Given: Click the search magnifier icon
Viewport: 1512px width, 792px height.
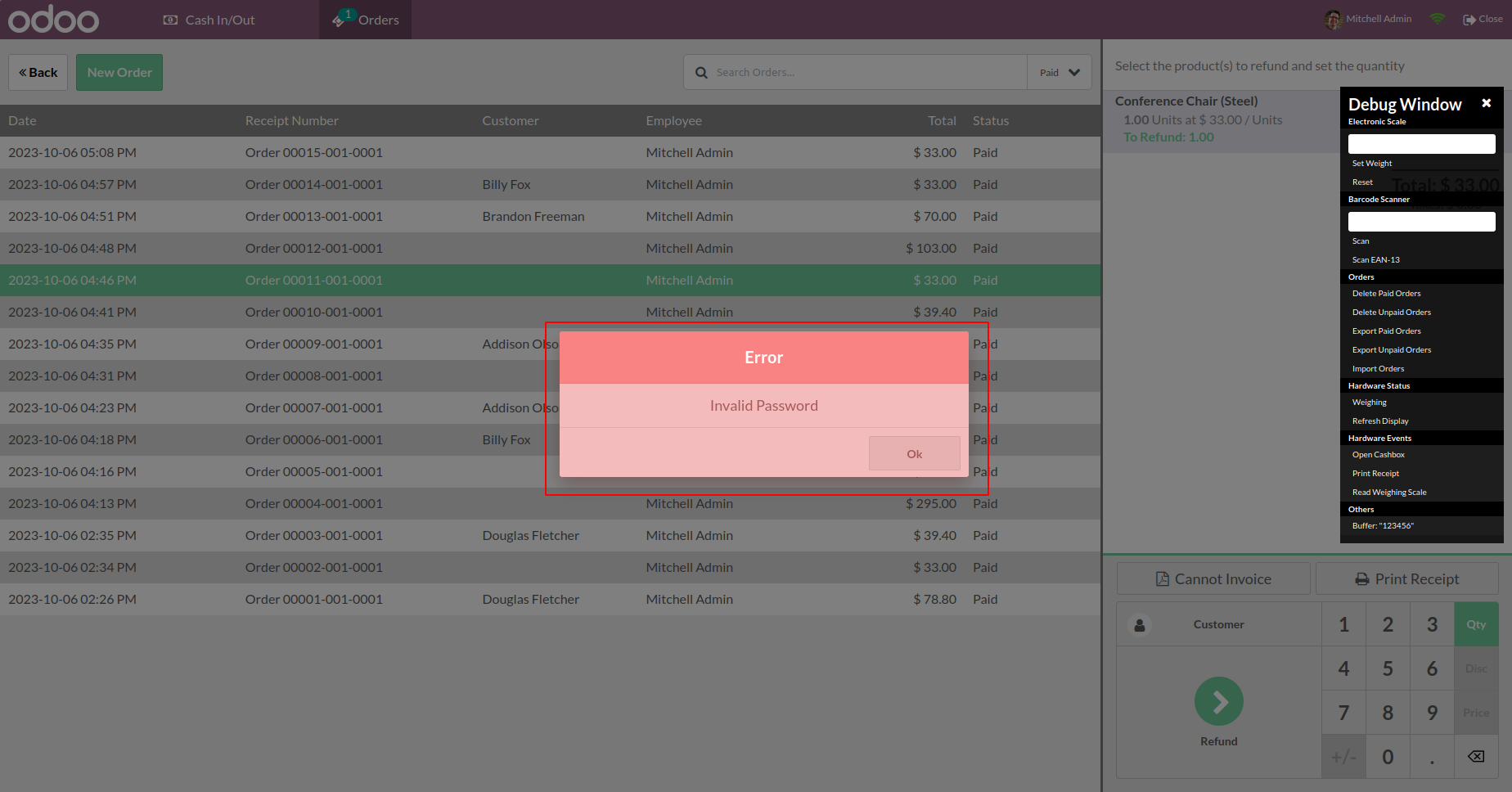Looking at the screenshot, I should coord(701,73).
